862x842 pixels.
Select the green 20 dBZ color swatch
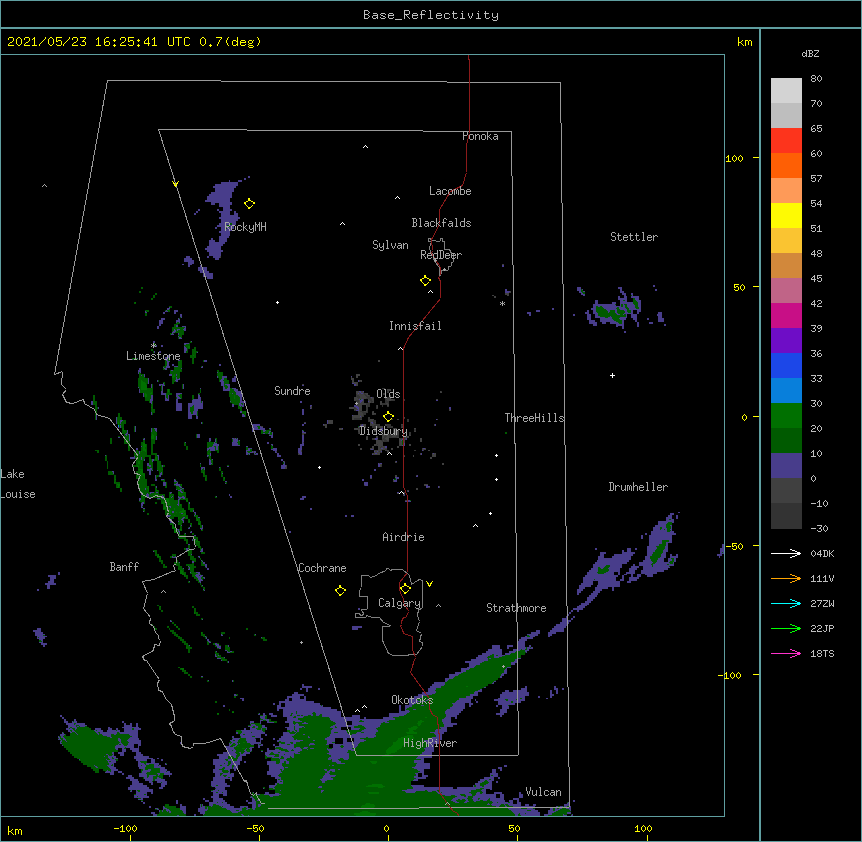pyautogui.click(x=786, y=416)
